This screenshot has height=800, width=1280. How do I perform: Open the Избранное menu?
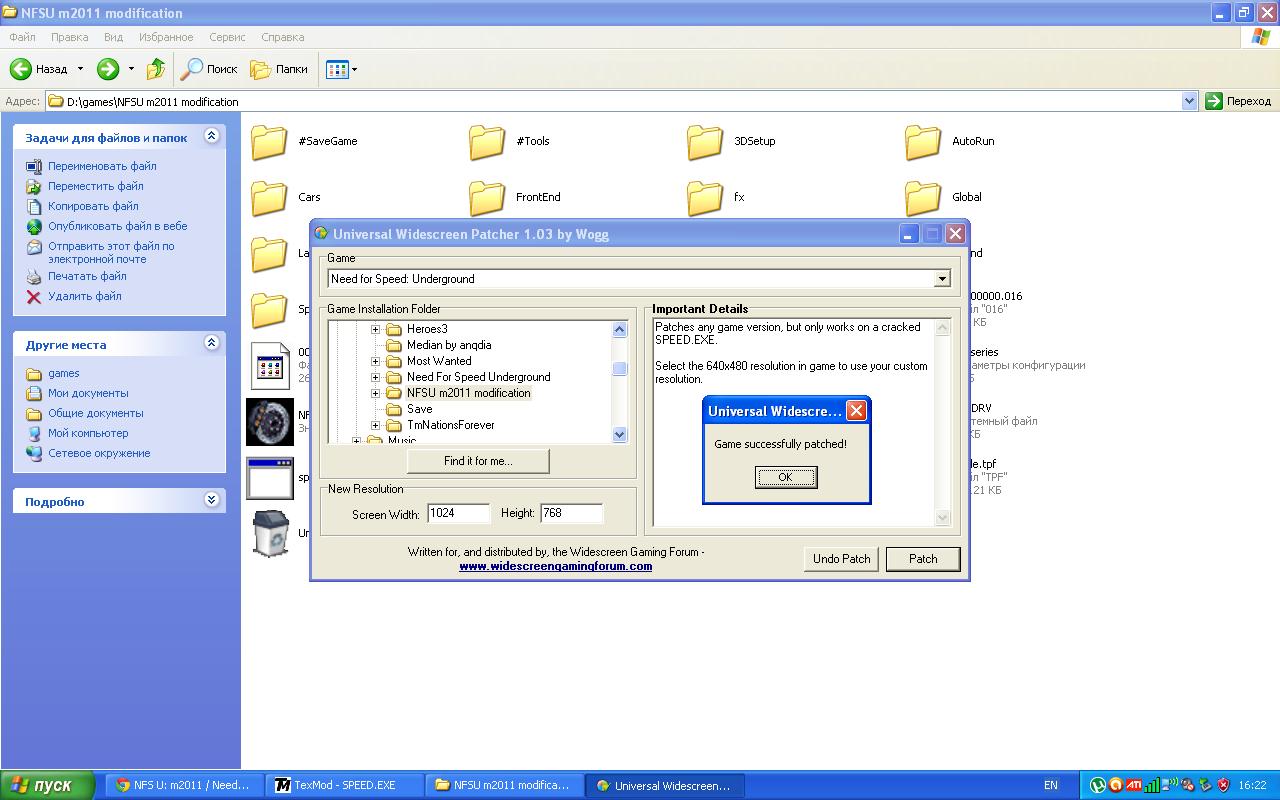pyautogui.click(x=166, y=37)
